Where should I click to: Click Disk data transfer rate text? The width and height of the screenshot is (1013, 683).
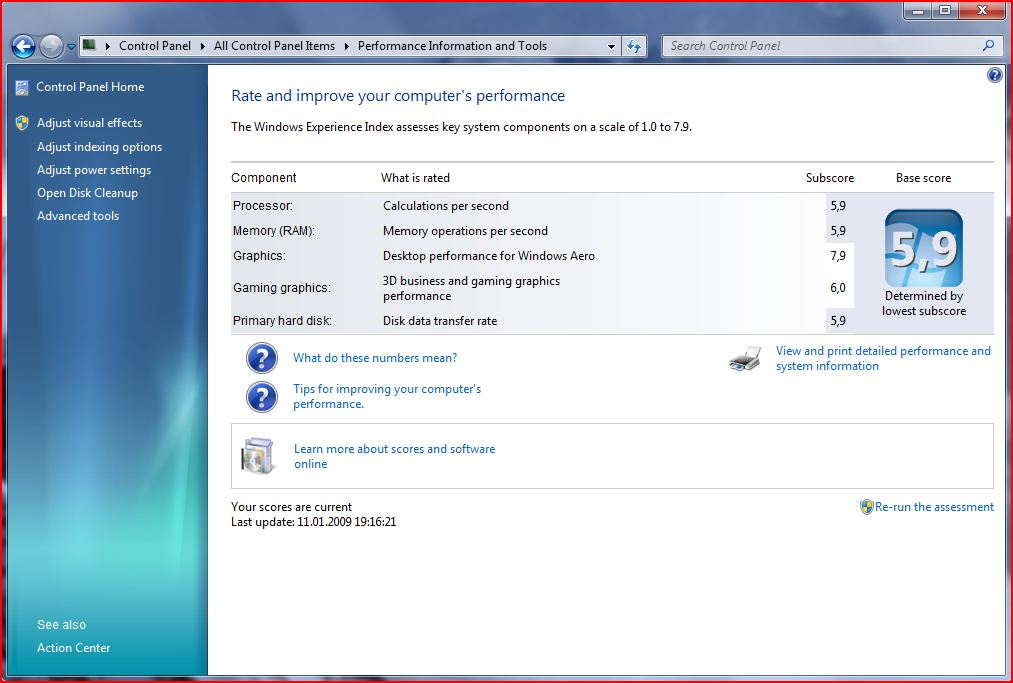click(x=440, y=320)
